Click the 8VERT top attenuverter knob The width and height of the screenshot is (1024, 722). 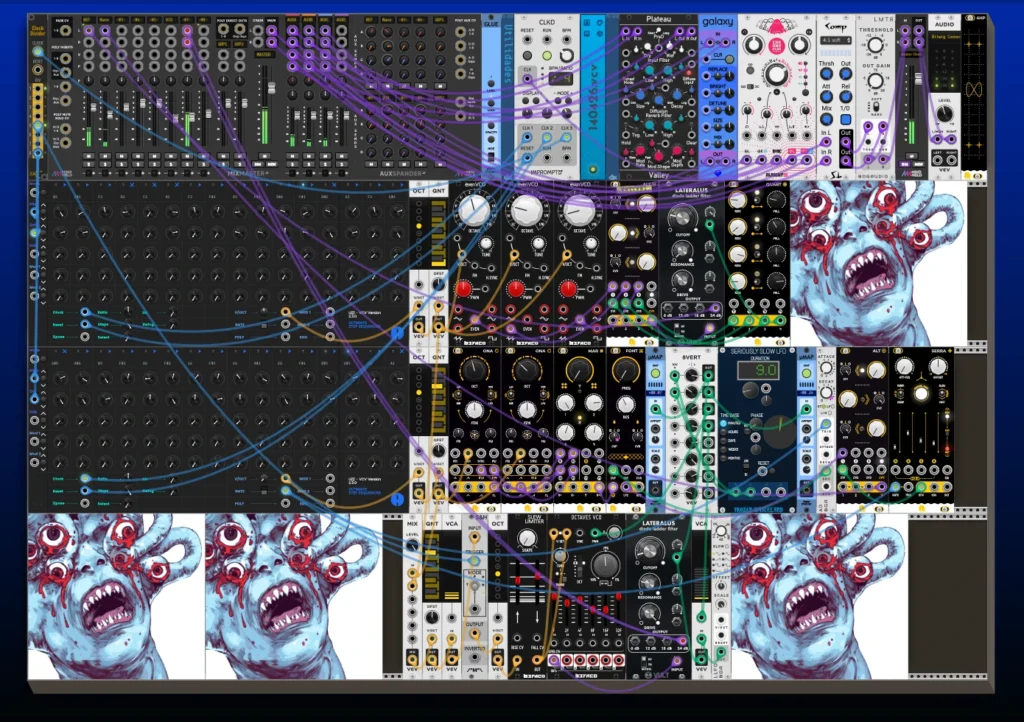692,375
